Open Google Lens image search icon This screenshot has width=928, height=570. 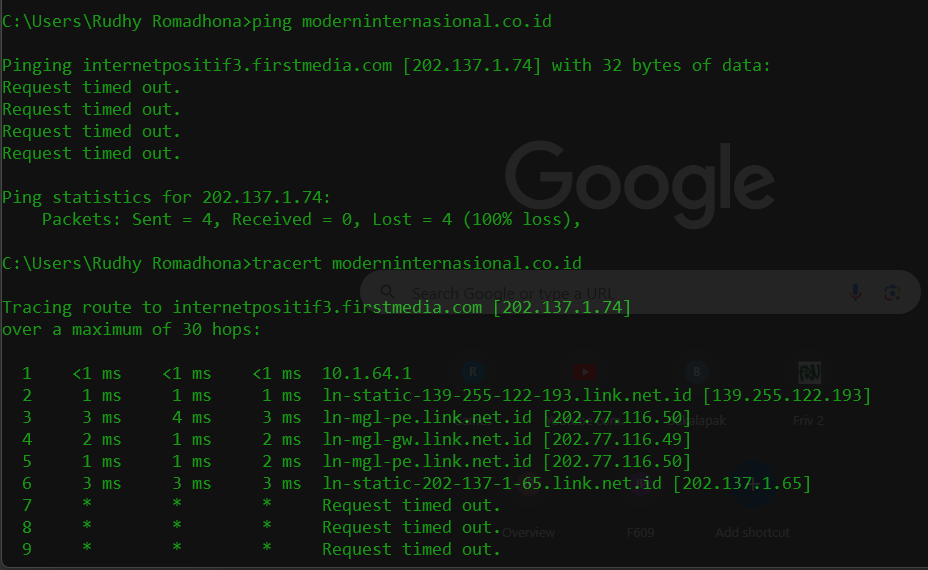(x=892, y=292)
